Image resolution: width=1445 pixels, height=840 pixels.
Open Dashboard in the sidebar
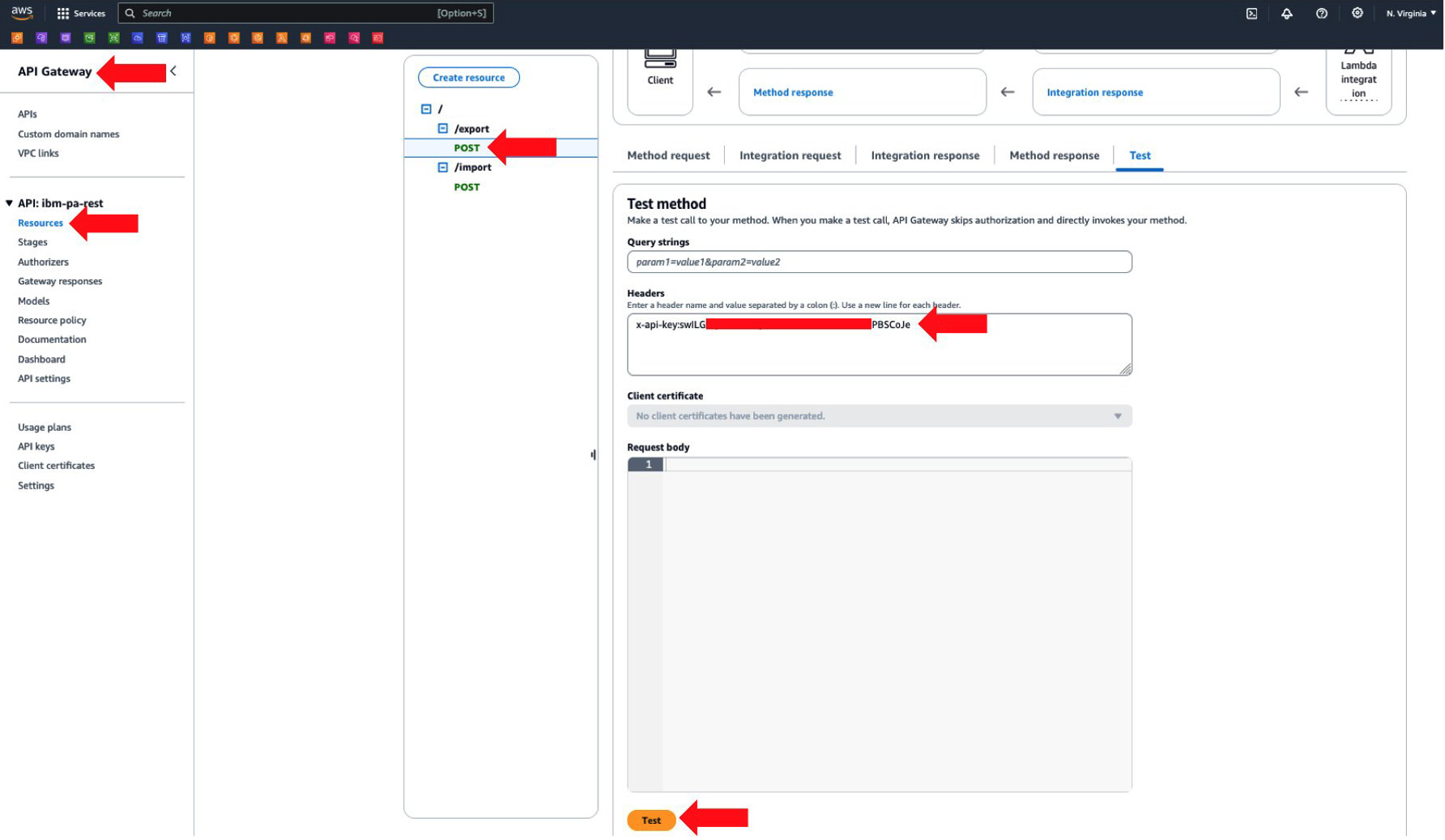tap(42, 360)
